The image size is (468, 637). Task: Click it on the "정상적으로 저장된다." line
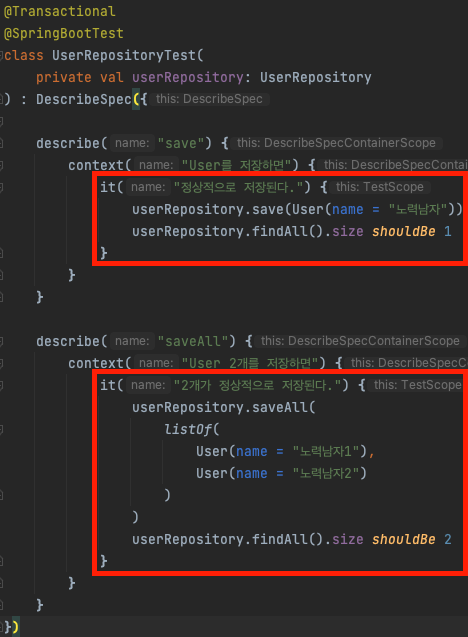pyautogui.click(x=108, y=187)
